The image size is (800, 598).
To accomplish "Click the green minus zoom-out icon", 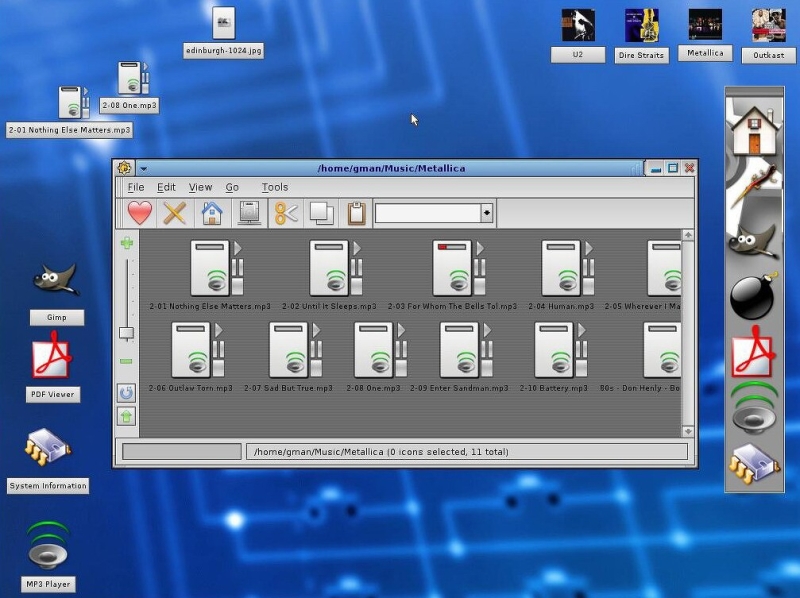I will (127, 361).
